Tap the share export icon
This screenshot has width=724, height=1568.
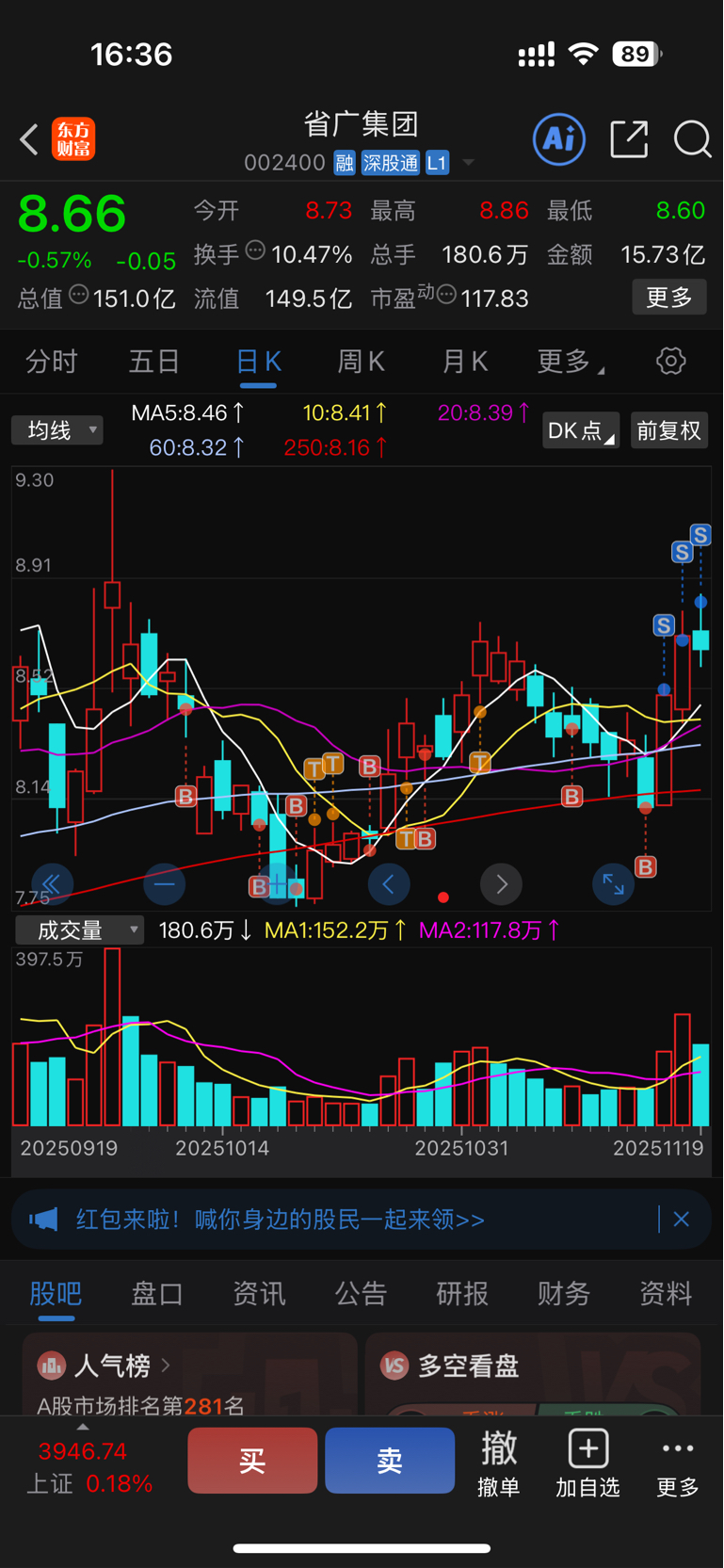coord(629,139)
